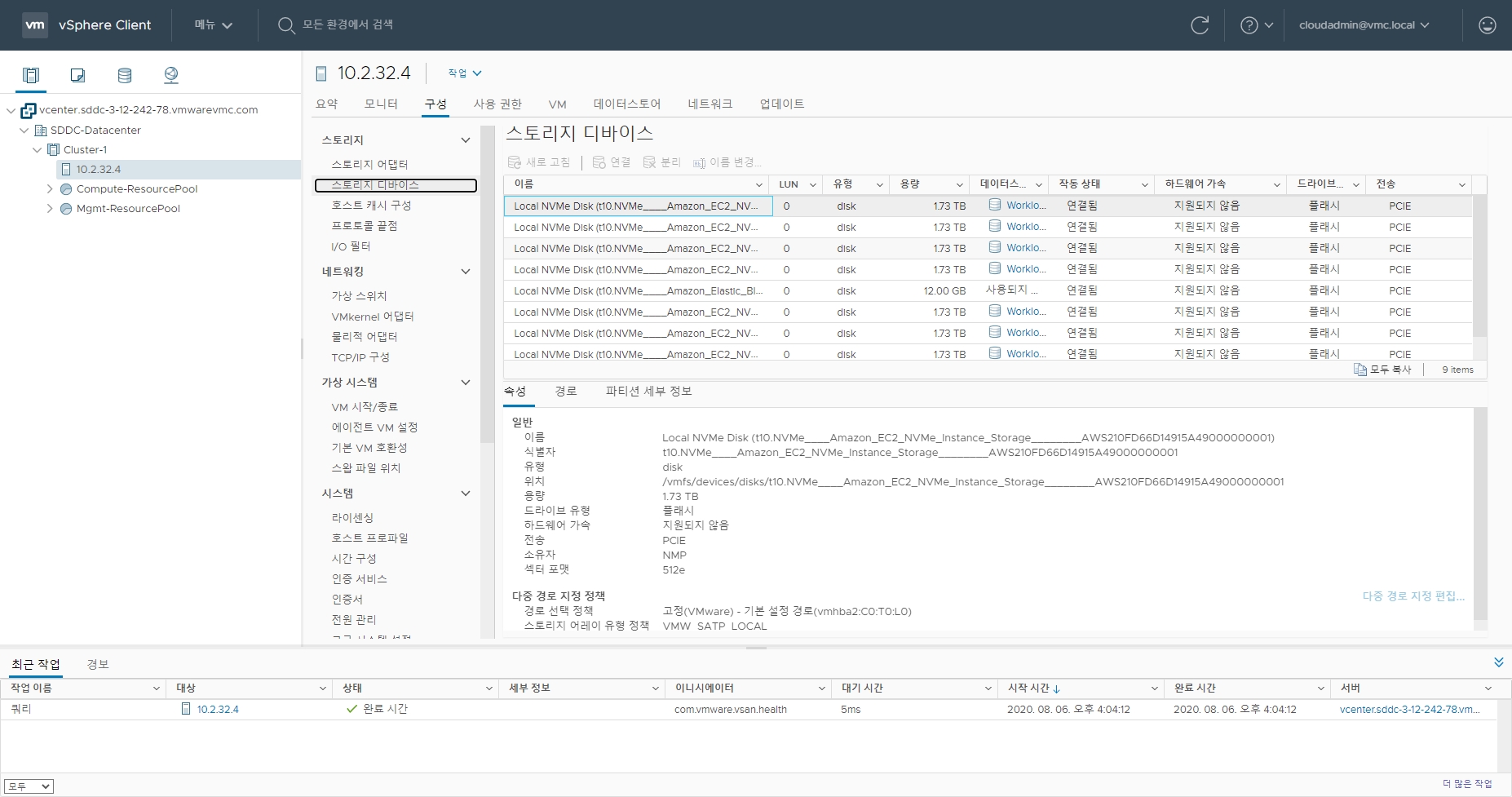Viewport: 1512px width, 797px height.
Task: Click the search magnifier icon
Action: (x=285, y=25)
